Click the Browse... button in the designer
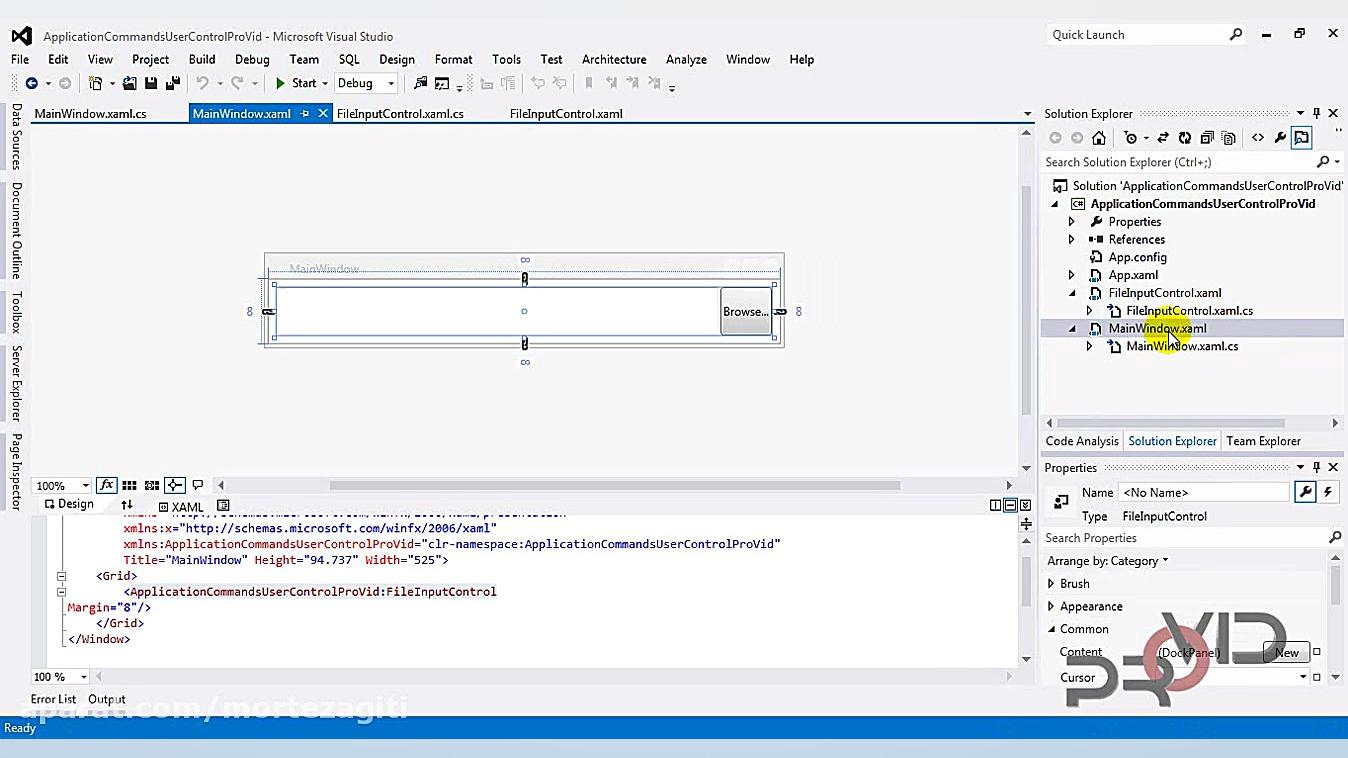1348x758 pixels. tap(746, 312)
